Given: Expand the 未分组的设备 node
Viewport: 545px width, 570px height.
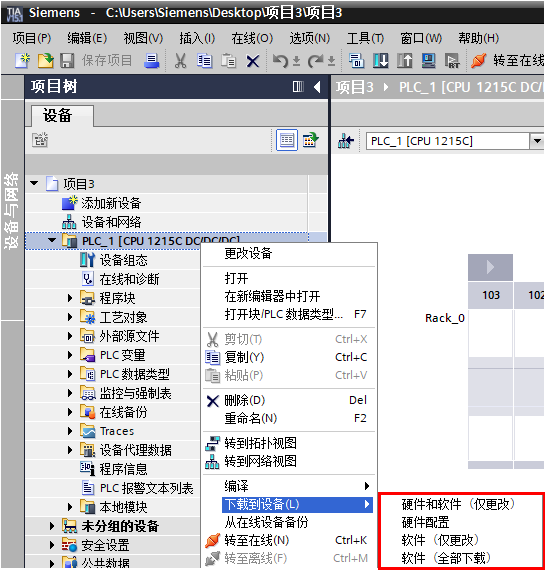Looking at the screenshot, I should tap(52, 526).
